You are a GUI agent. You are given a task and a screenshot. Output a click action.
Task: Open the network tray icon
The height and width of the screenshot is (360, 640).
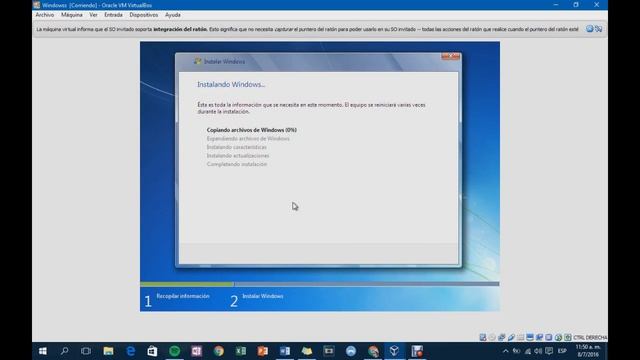click(528, 351)
